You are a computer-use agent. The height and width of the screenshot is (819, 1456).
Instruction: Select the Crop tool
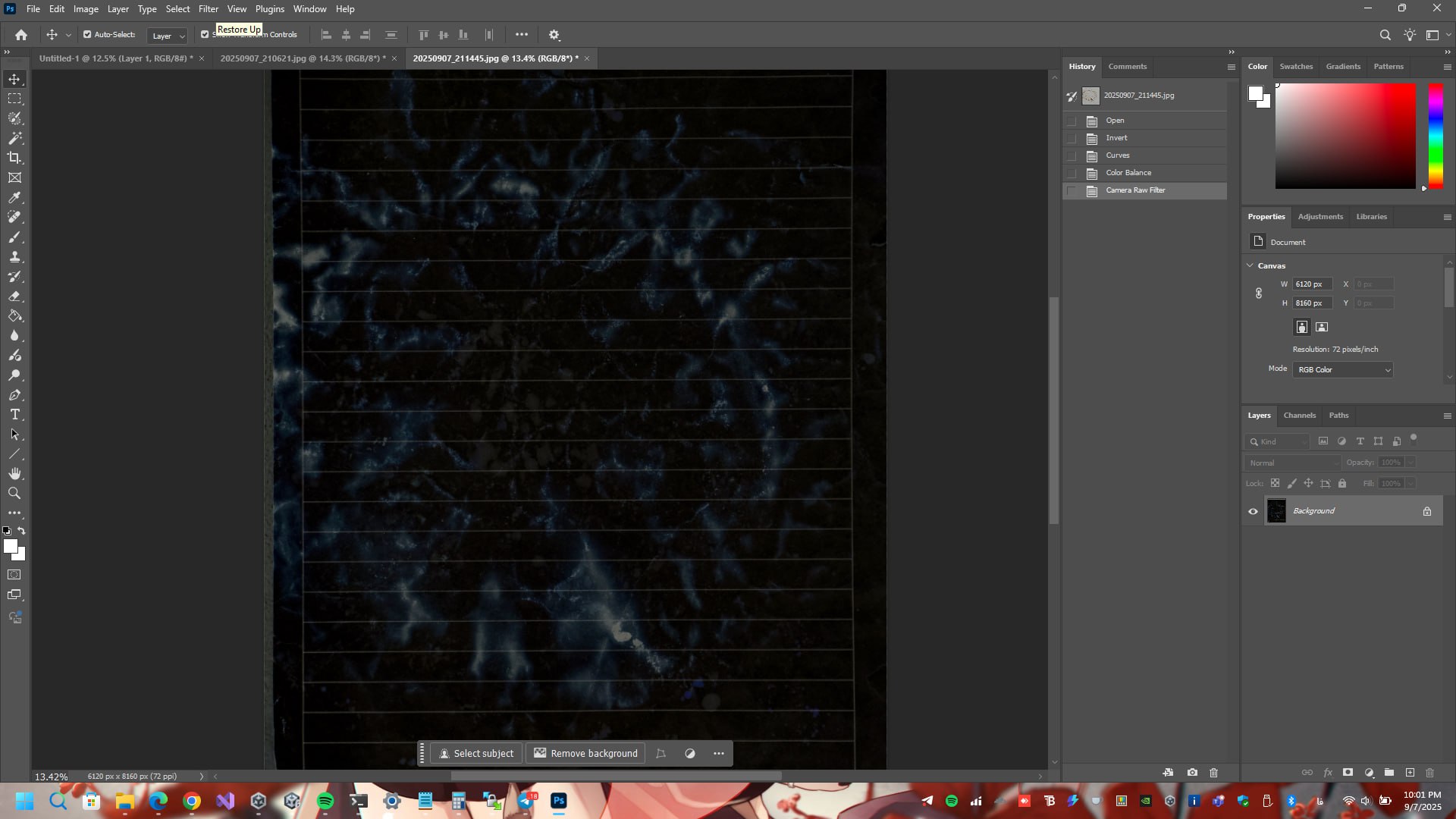[x=14, y=158]
